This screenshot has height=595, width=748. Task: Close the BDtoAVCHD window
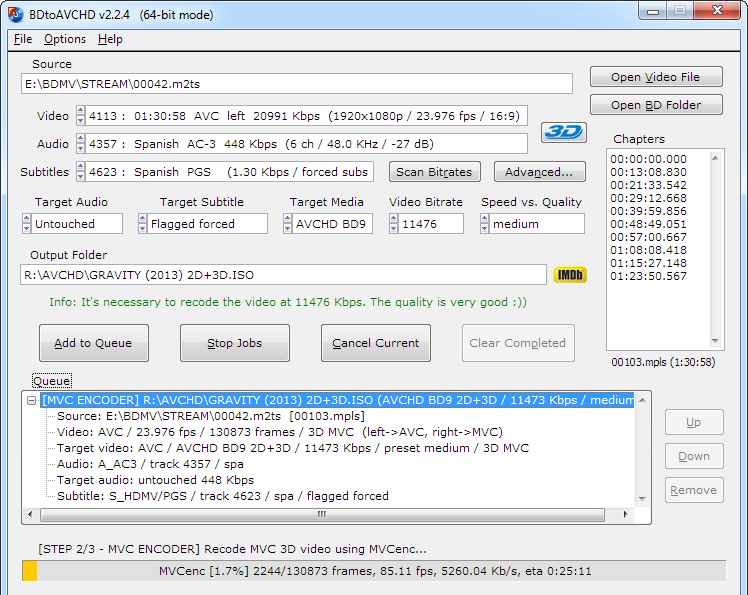[x=717, y=11]
